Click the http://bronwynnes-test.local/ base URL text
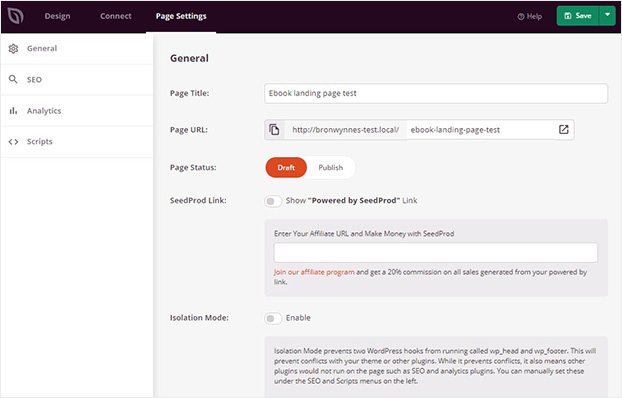Screen dimensions: 622x398 (346, 130)
